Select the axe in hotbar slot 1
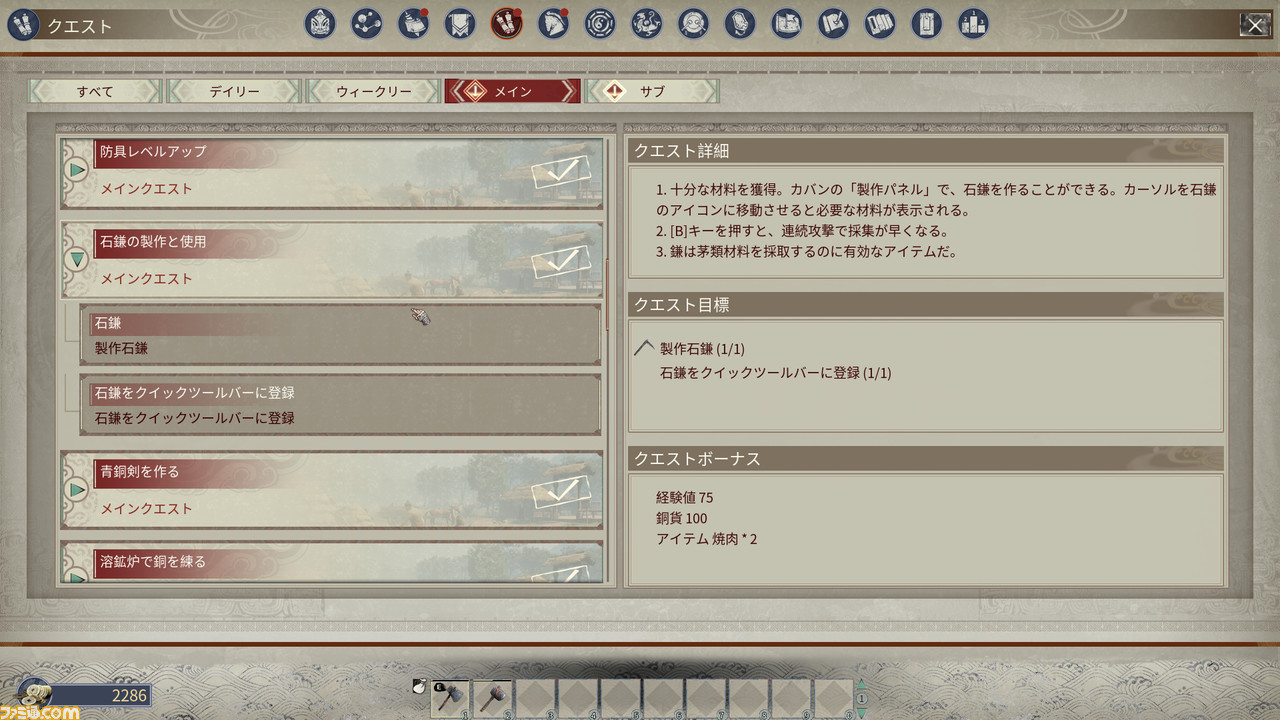The image size is (1280, 720). point(450,698)
